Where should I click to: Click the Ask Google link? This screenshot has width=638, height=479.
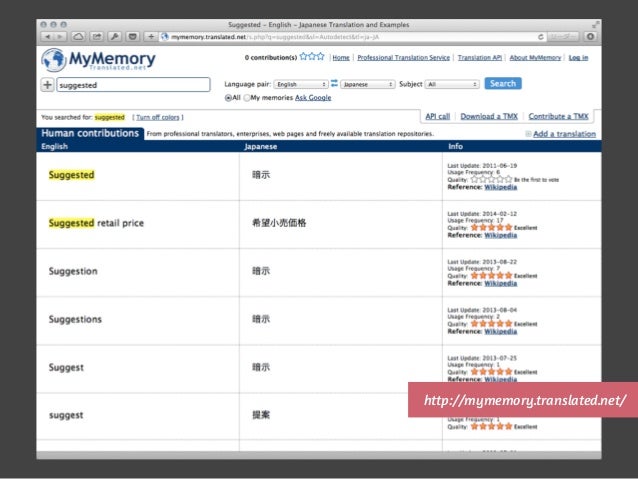(x=313, y=98)
